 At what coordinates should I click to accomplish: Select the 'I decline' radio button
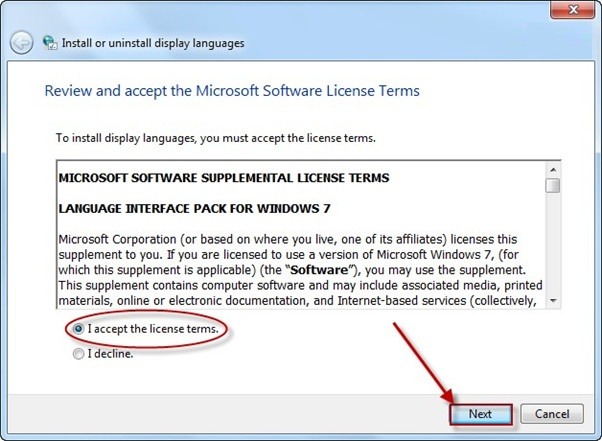pyautogui.click(x=78, y=353)
